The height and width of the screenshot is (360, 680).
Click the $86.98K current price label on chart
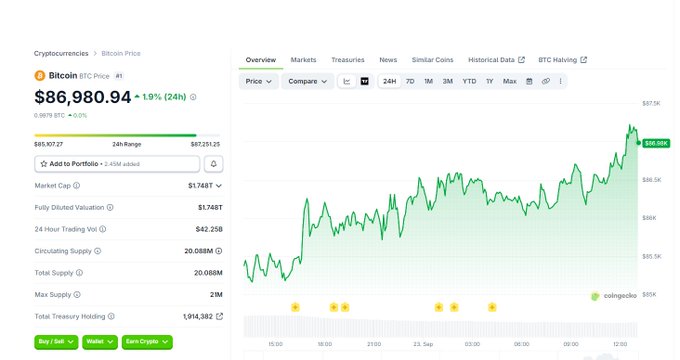click(x=656, y=143)
